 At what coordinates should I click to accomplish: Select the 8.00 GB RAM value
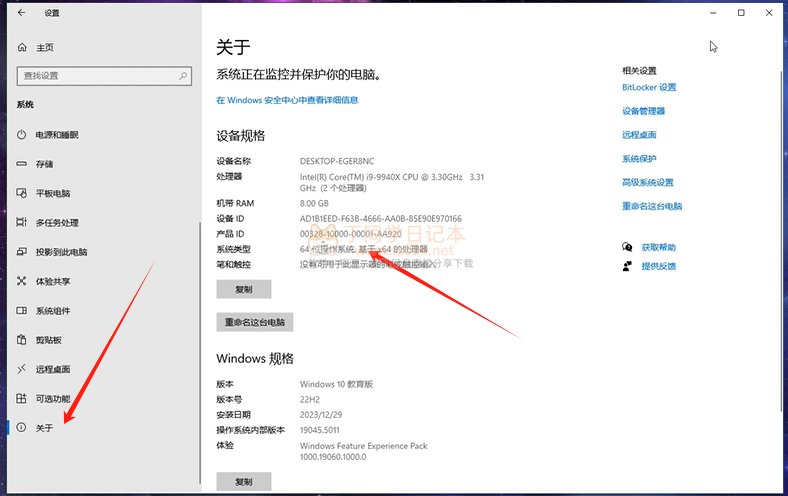click(314, 204)
